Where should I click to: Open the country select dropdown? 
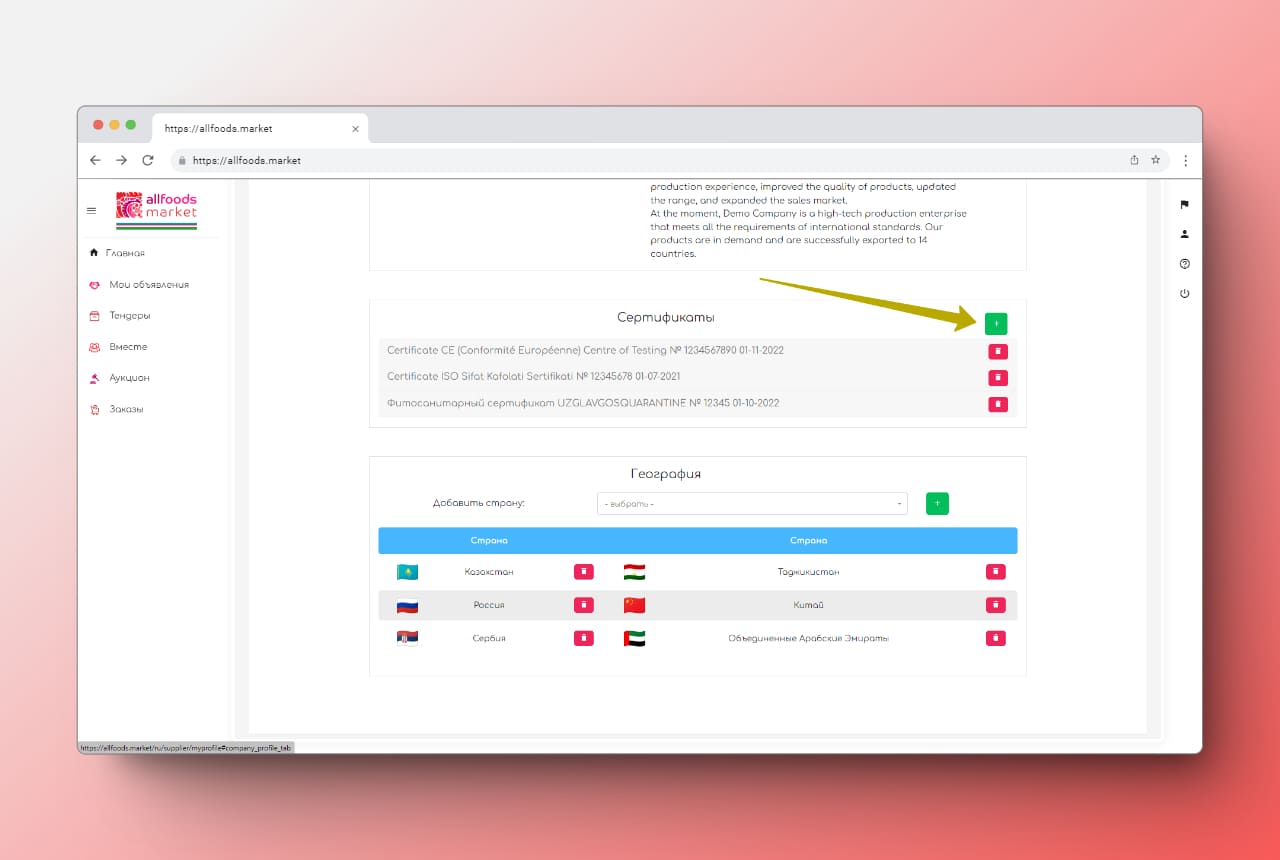pyautogui.click(x=752, y=504)
